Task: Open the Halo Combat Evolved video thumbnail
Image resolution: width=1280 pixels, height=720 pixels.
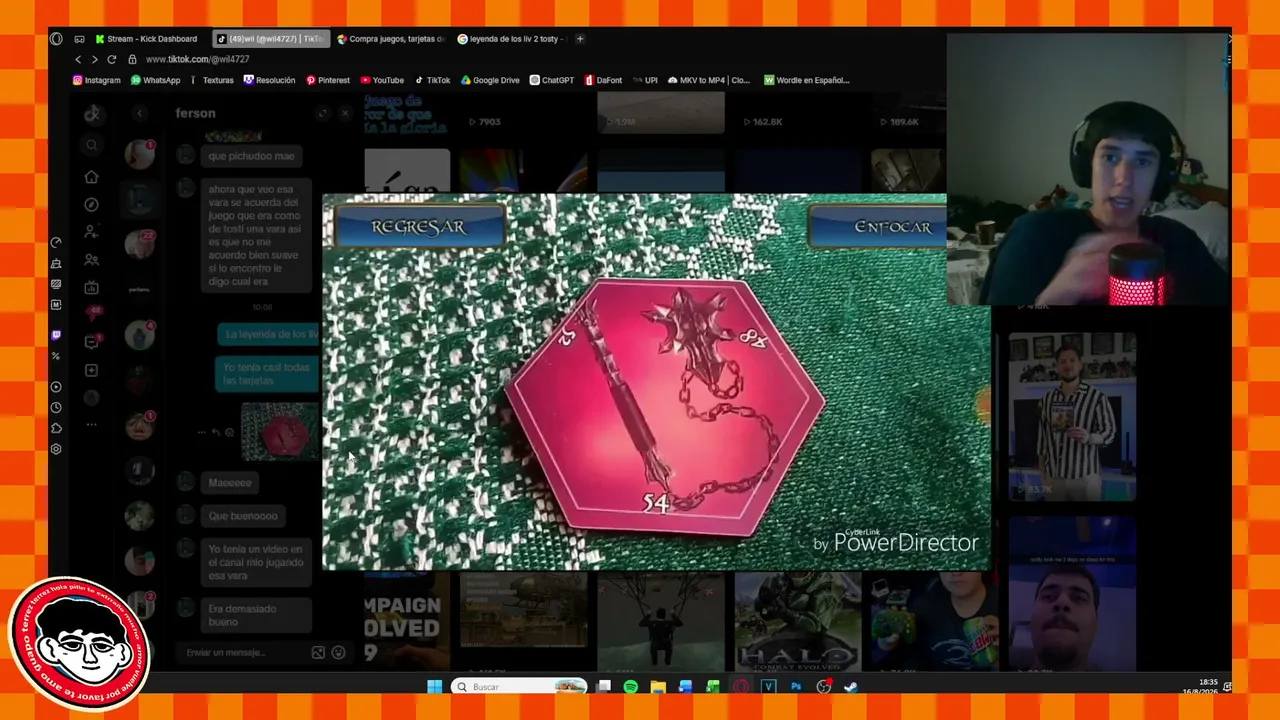Action: pyautogui.click(x=797, y=621)
